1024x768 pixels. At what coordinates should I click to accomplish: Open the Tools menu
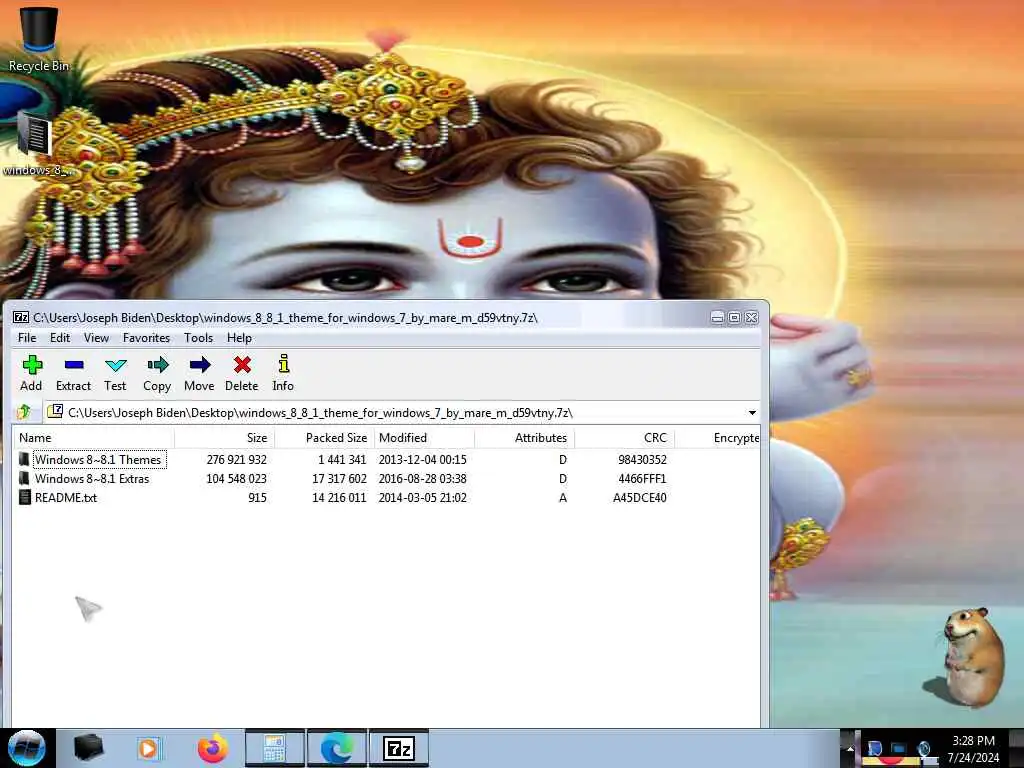[199, 338]
